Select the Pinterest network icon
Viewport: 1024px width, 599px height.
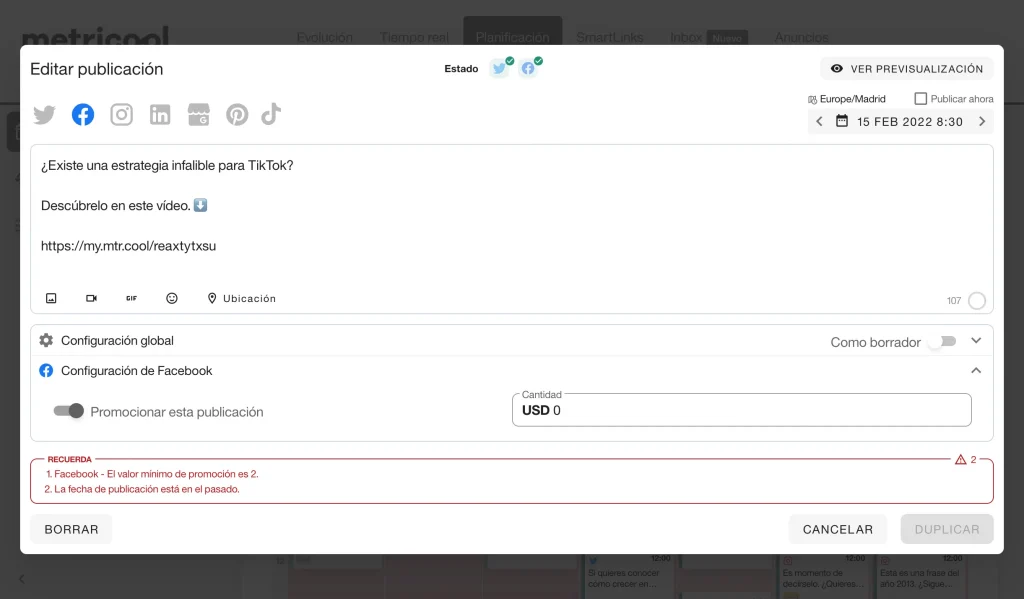(236, 115)
